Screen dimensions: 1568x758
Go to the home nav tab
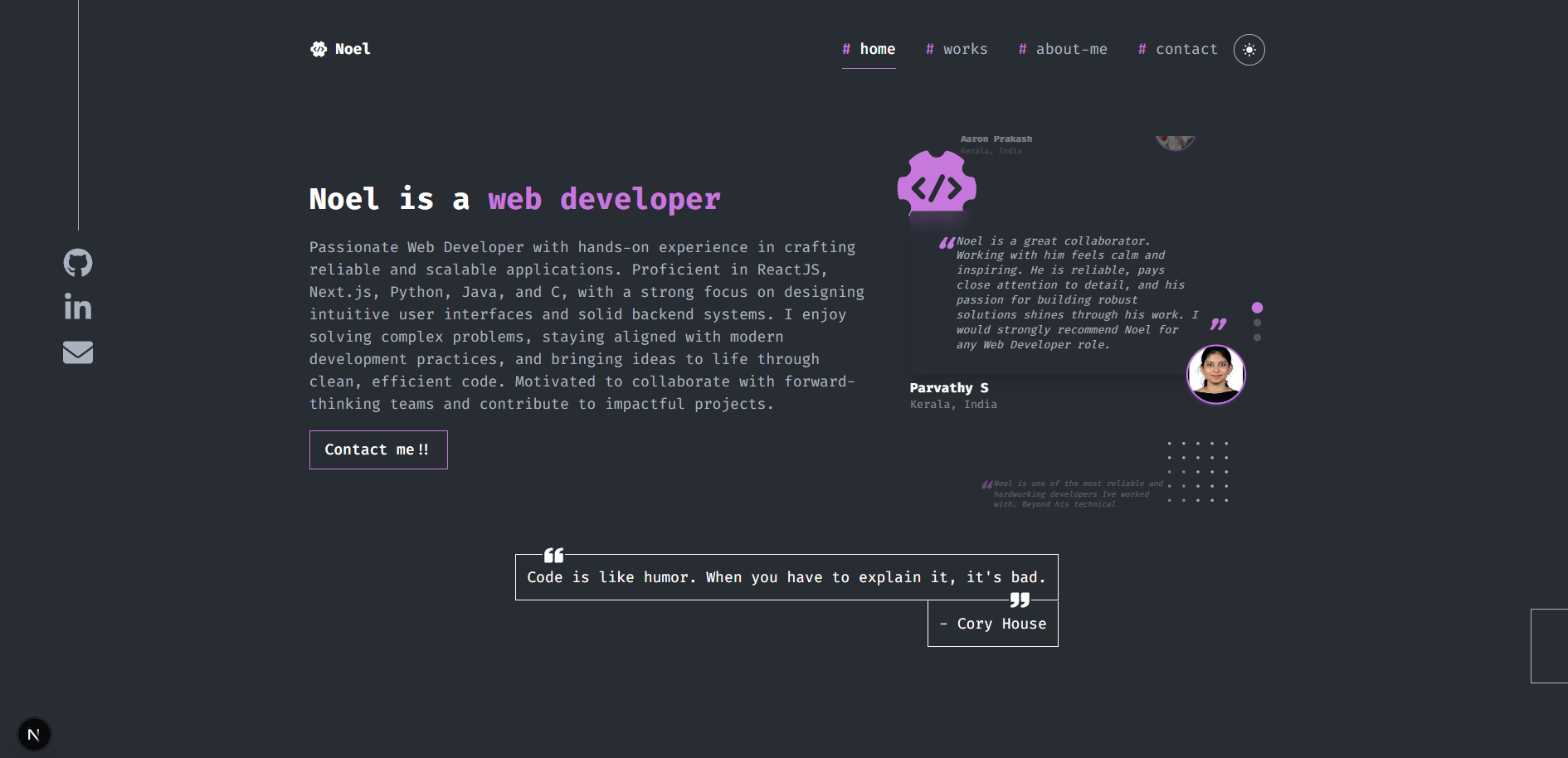click(869, 50)
